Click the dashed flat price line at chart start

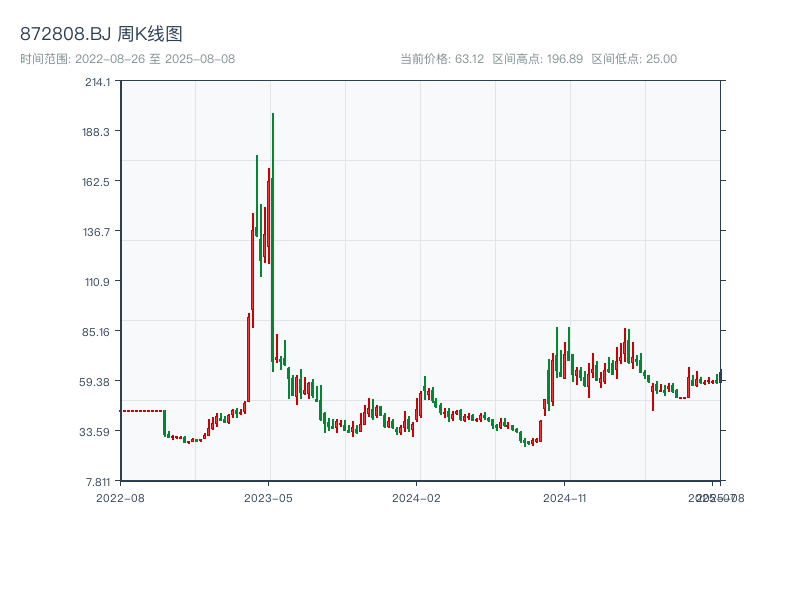point(140,408)
